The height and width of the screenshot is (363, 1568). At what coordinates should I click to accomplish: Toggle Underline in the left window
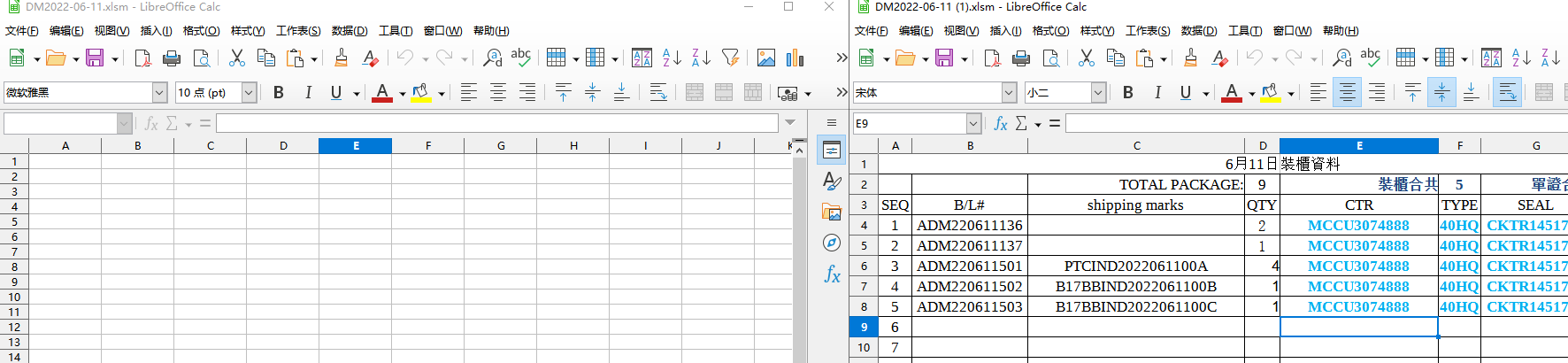[x=335, y=92]
